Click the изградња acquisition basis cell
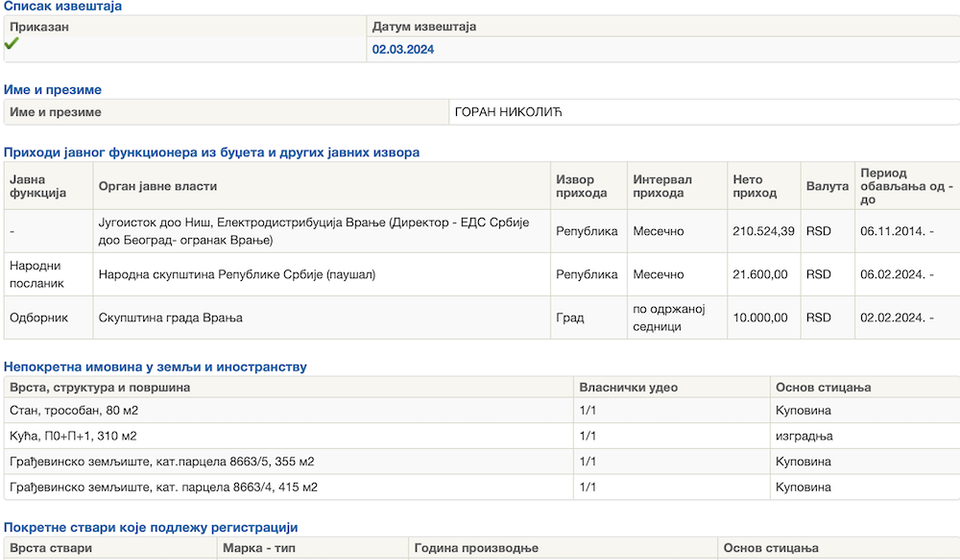Image resolution: width=960 pixels, height=560 pixels. pyautogui.click(x=864, y=436)
